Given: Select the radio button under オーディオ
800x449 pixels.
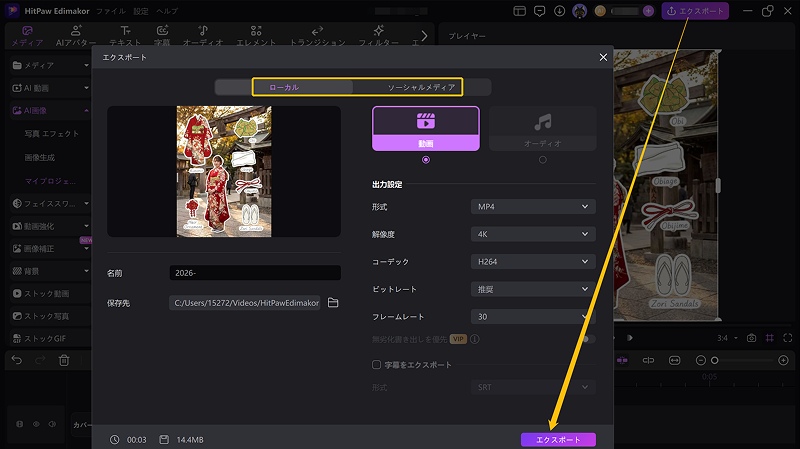Looking at the screenshot, I should point(543,159).
